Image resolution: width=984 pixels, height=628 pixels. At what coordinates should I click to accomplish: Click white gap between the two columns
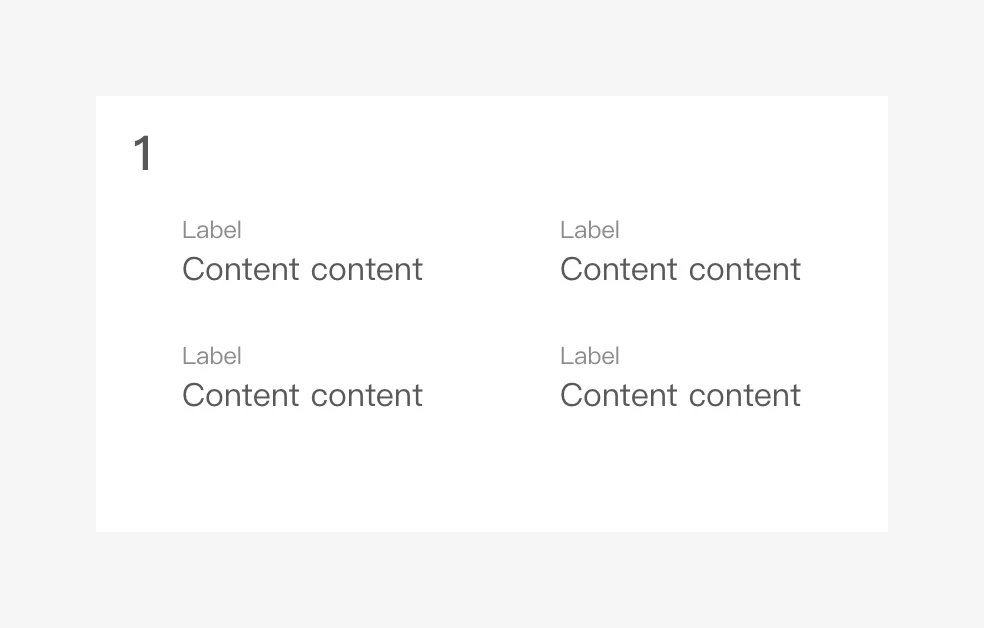pyautogui.click(x=490, y=310)
